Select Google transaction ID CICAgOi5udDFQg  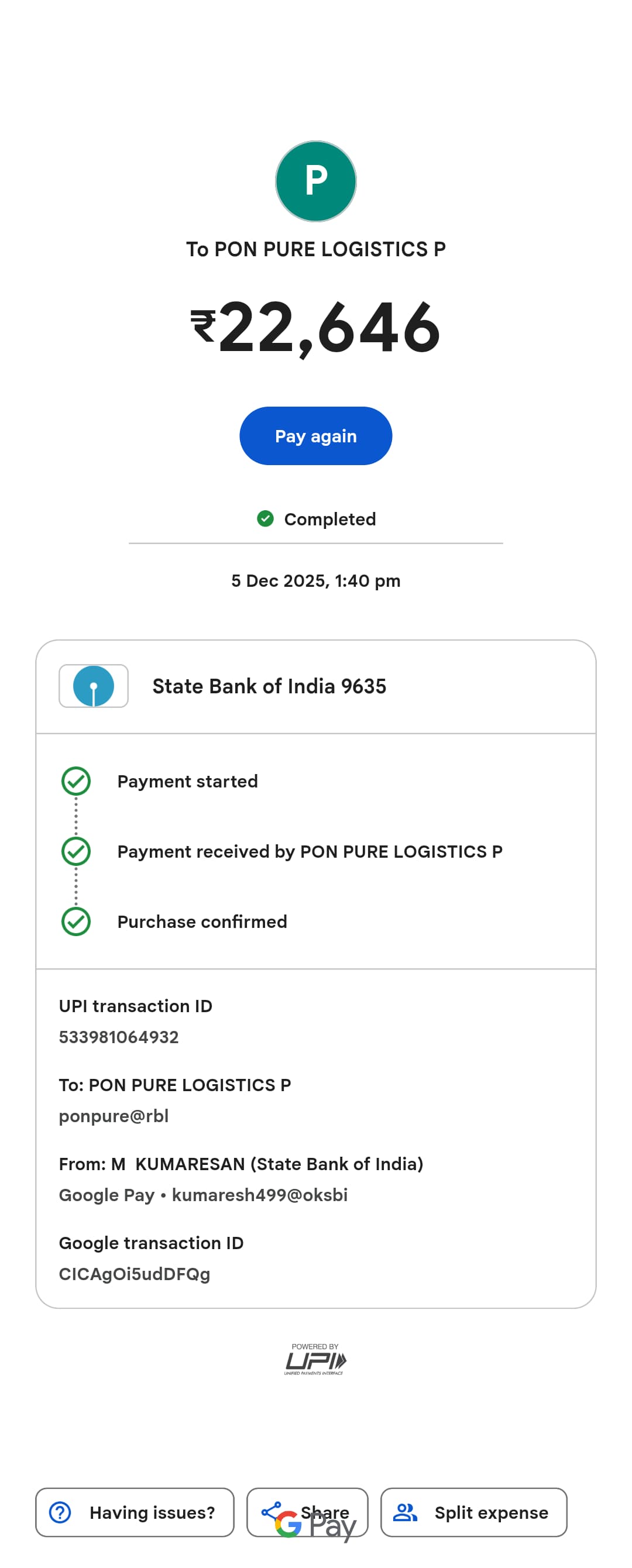[135, 1274]
